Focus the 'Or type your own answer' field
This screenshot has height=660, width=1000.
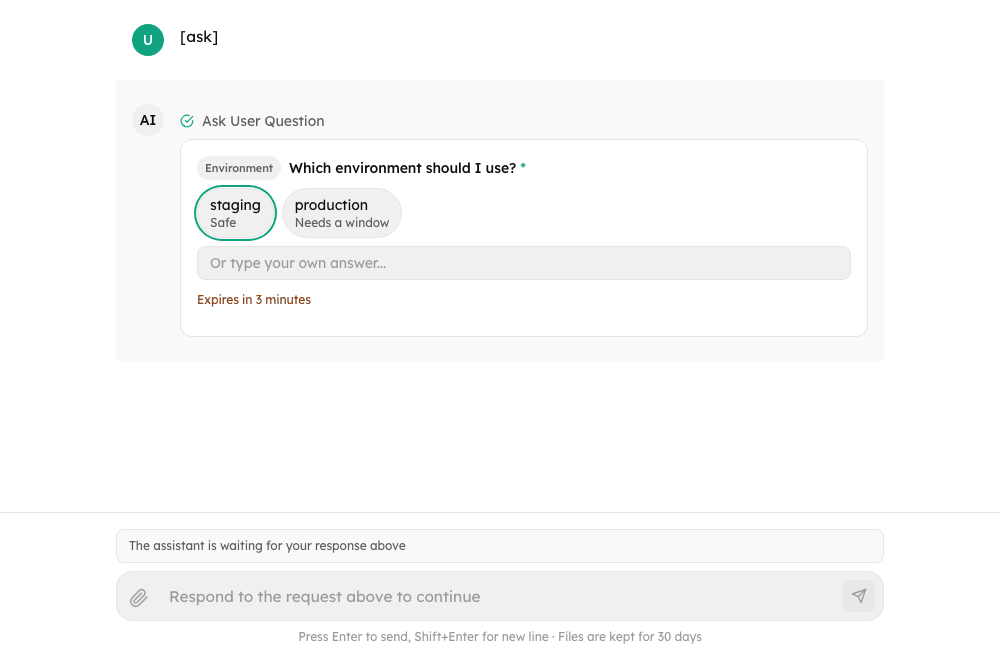click(524, 263)
